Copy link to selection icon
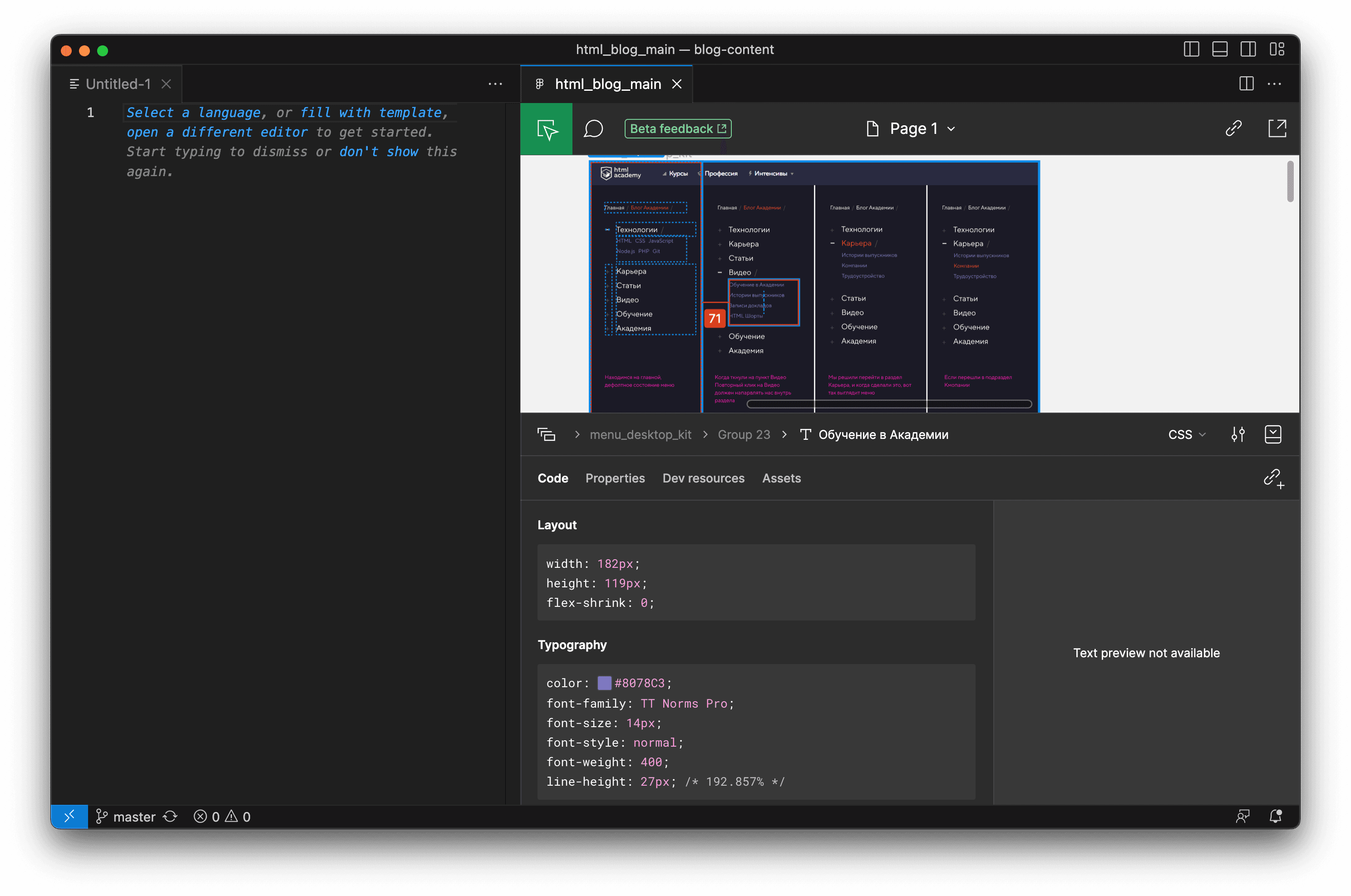This screenshot has height=896, width=1351. pyautogui.click(x=1233, y=128)
